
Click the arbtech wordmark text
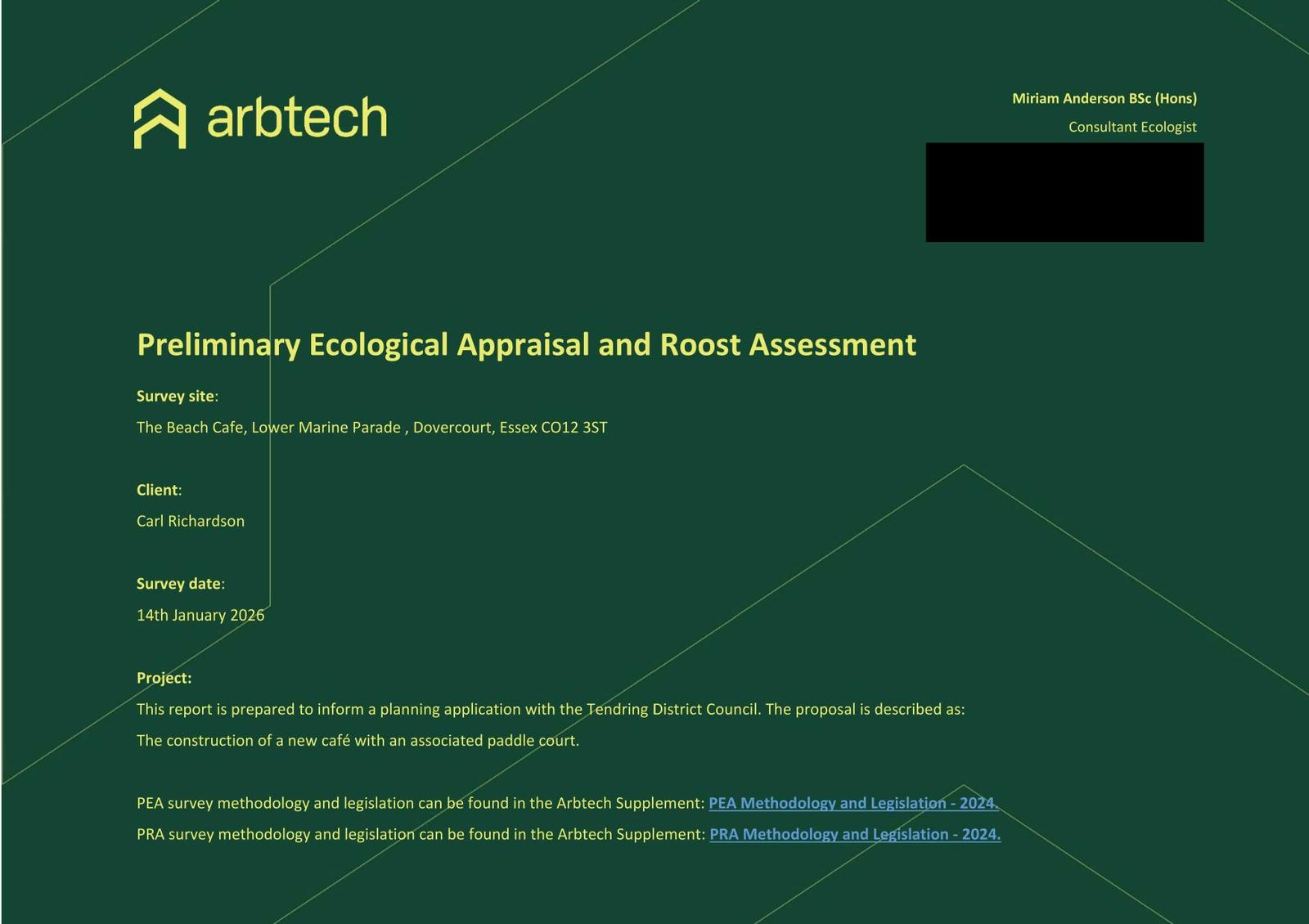click(x=296, y=119)
